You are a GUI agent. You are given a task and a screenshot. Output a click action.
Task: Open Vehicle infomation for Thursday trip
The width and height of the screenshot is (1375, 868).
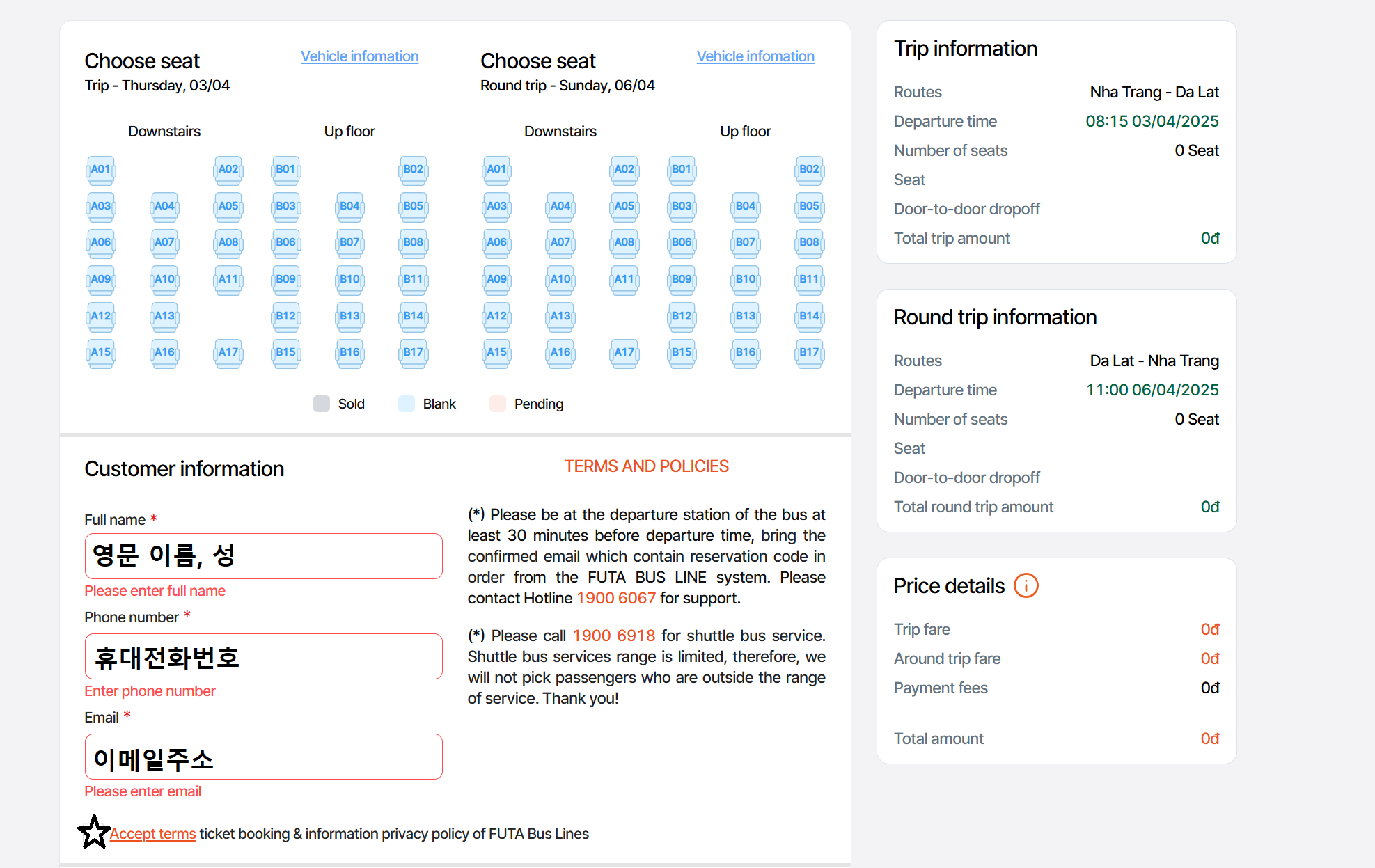pyautogui.click(x=359, y=56)
